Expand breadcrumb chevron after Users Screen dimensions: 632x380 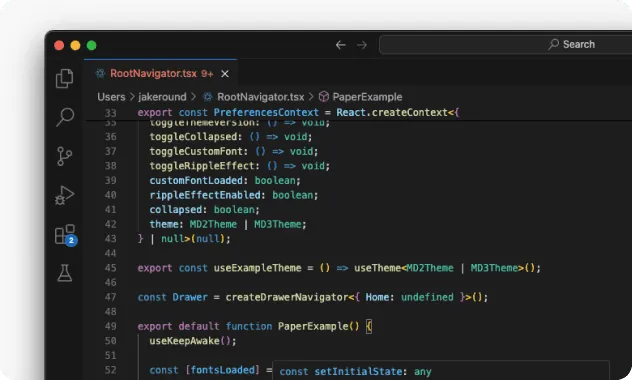132,97
